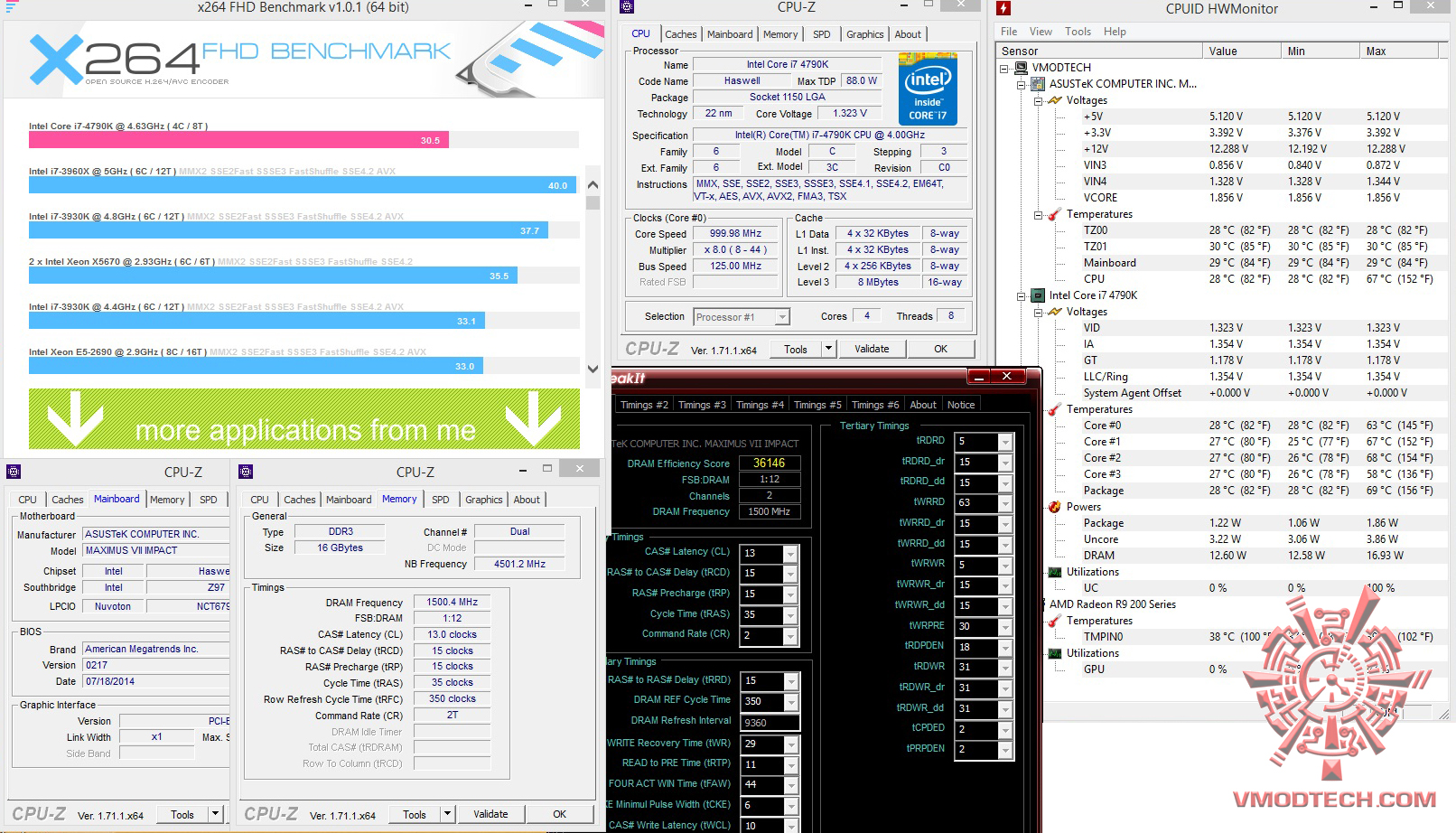Select the VMODTECH computer icon in HWMonitor
1456x833 pixels.
coord(1021,68)
